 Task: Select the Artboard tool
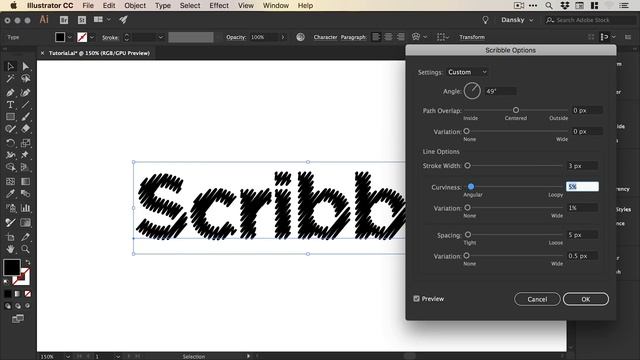tap(10, 237)
